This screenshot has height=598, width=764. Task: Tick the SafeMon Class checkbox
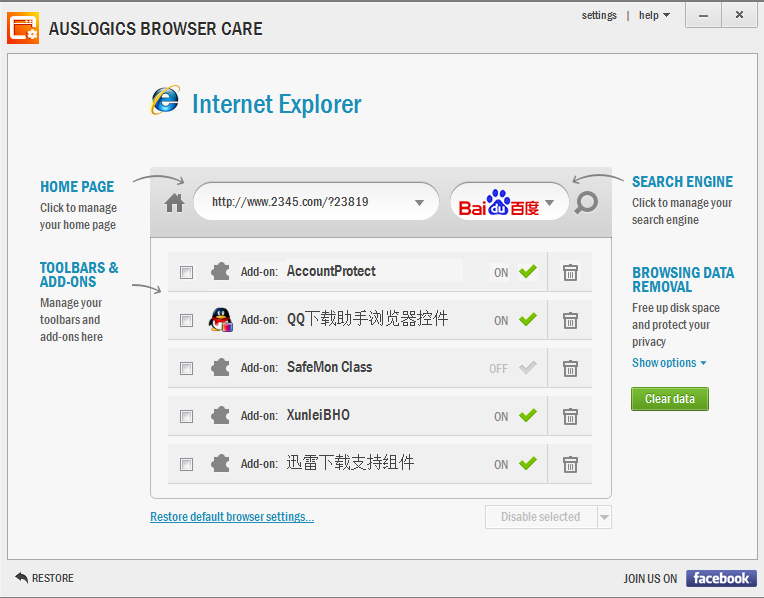click(186, 368)
